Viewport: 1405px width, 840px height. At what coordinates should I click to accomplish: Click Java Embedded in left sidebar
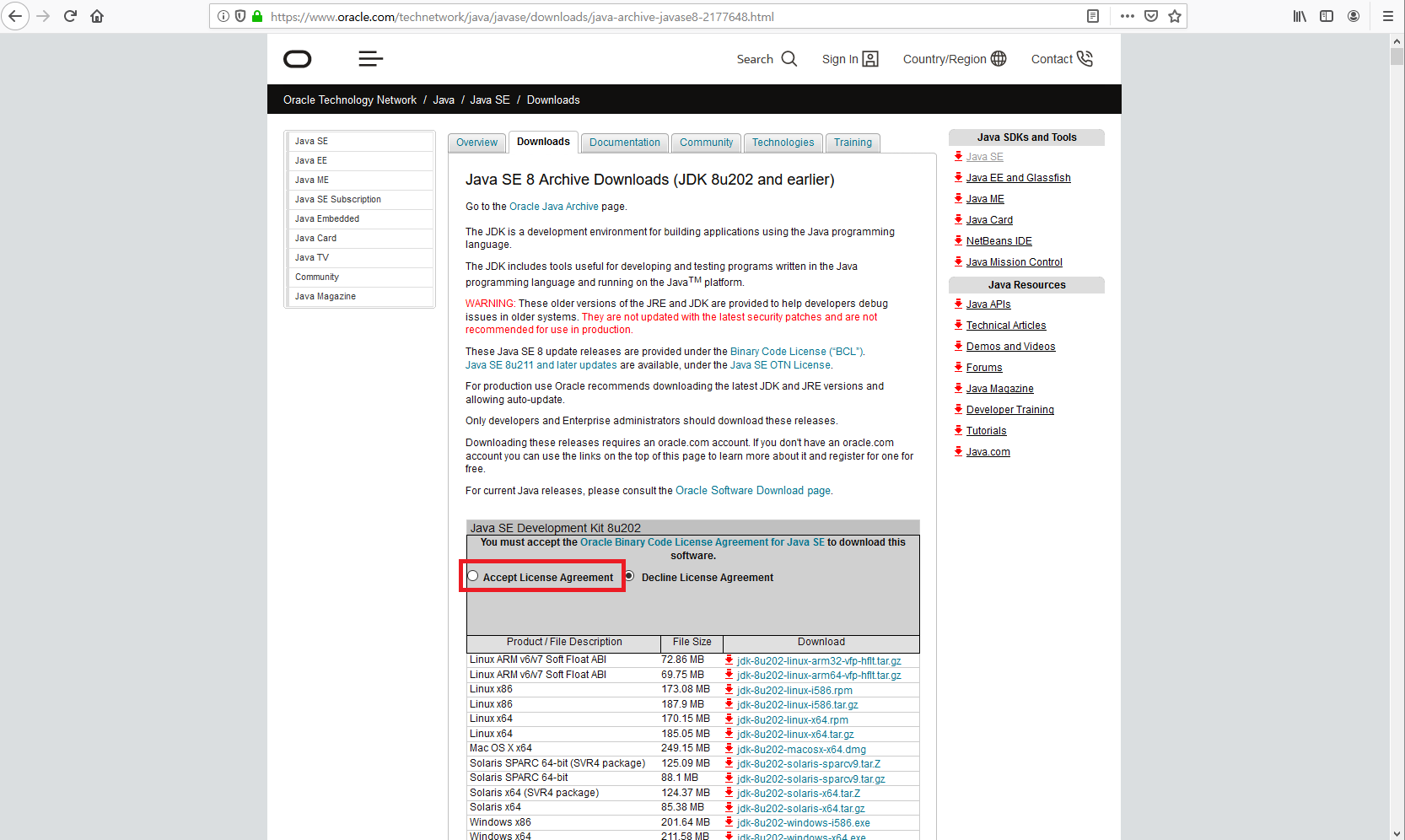361,218
